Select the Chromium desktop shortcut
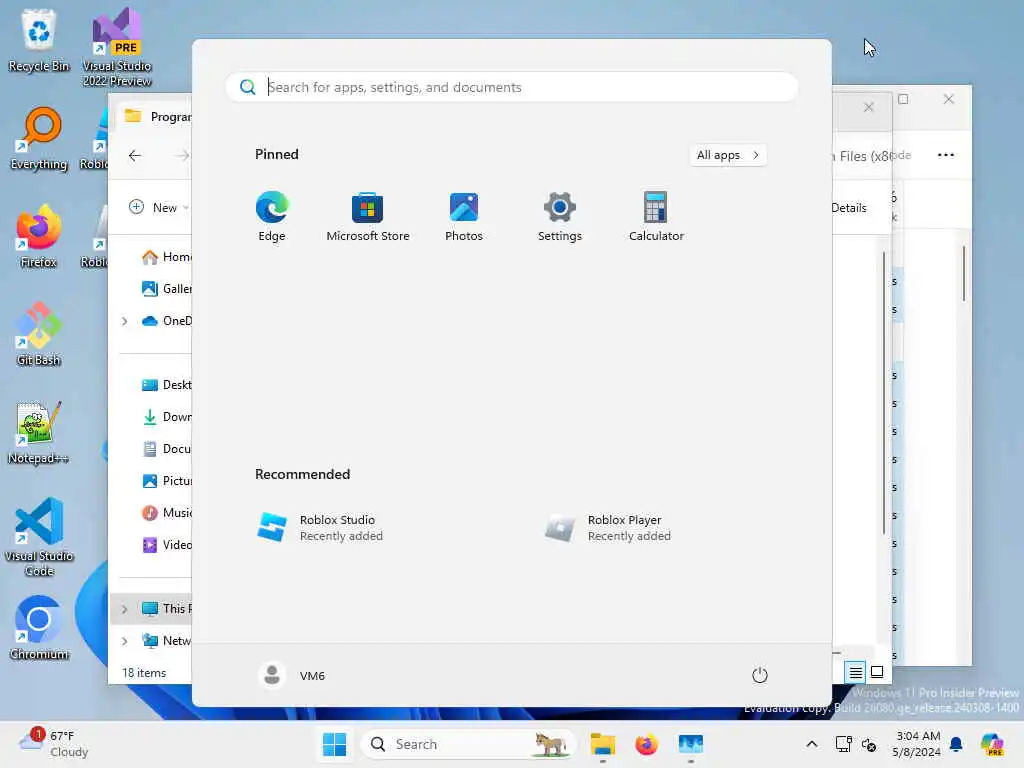 pyautogui.click(x=39, y=628)
